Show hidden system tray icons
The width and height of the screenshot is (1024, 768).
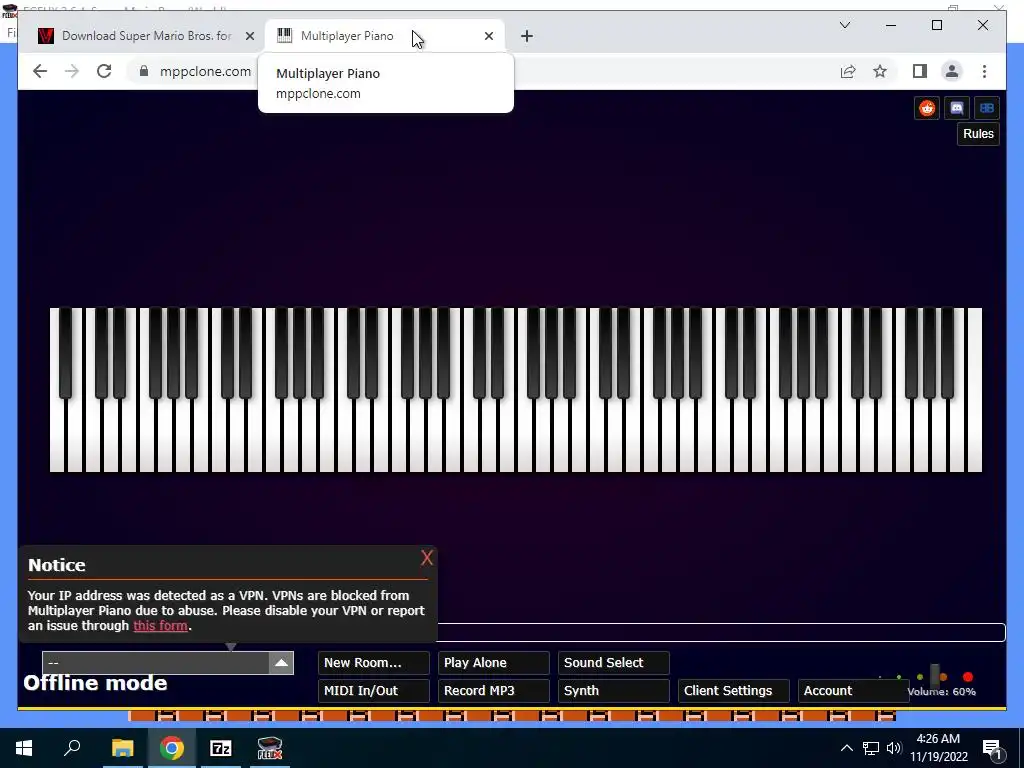pyautogui.click(x=846, y=748)
